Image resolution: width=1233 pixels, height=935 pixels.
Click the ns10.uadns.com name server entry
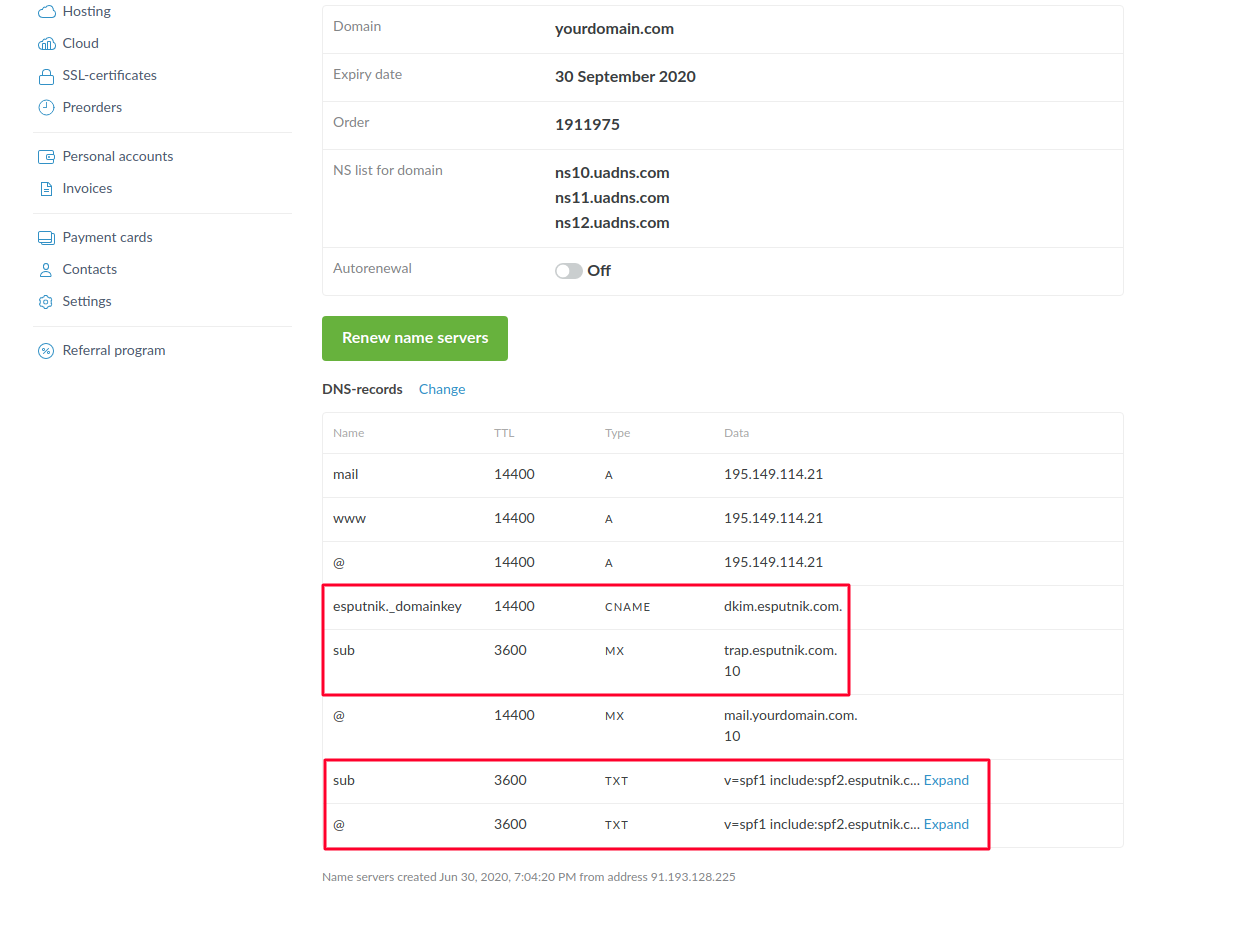[612, 173]
